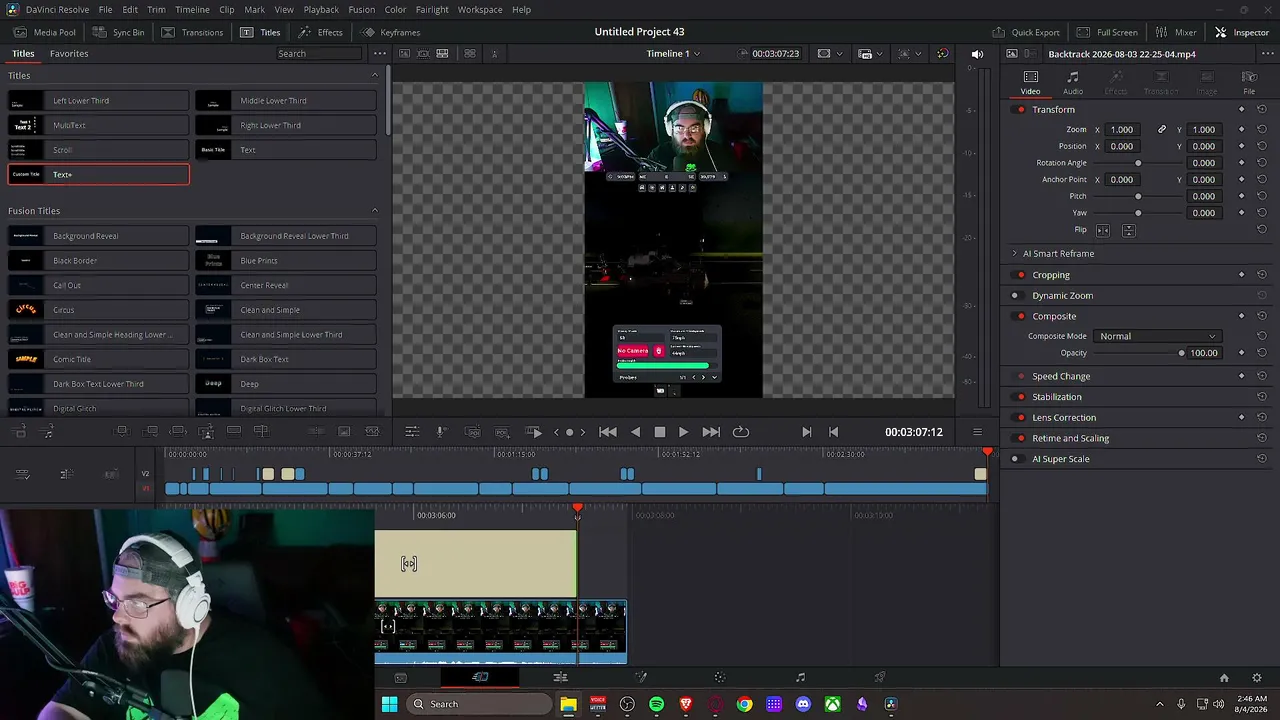
Task: Open the Timeline 1 dropdown
Action: tap(673, 53)
